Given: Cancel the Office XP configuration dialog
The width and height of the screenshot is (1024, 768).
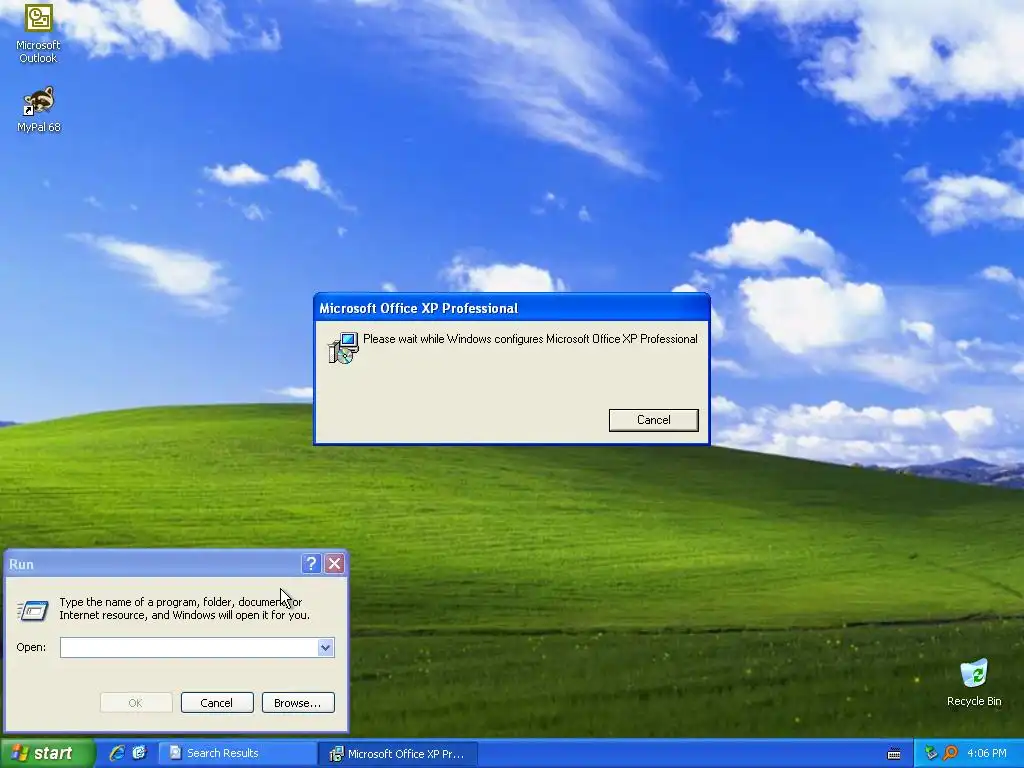Looking at the screenshot, I should [x=654, y=420].
